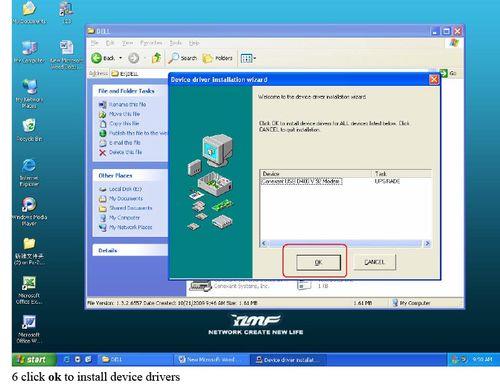Screen dimensions: 500x387
Task: Click the device list right scroll arrow
Action: (x=427, y=243)
